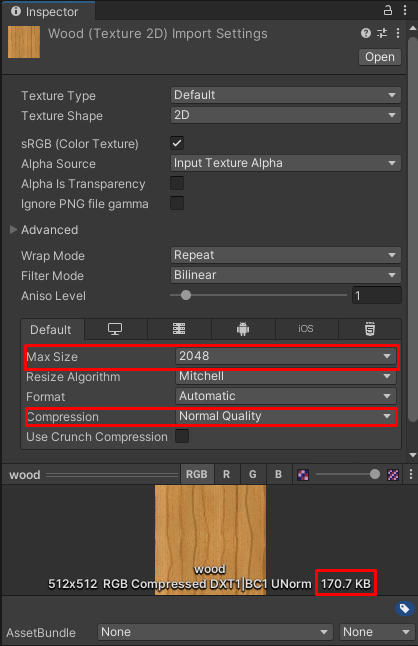The image size is (418, 646).
Task: Enable Ignore PNG file gamma checkbox
Action: point(177,203)
